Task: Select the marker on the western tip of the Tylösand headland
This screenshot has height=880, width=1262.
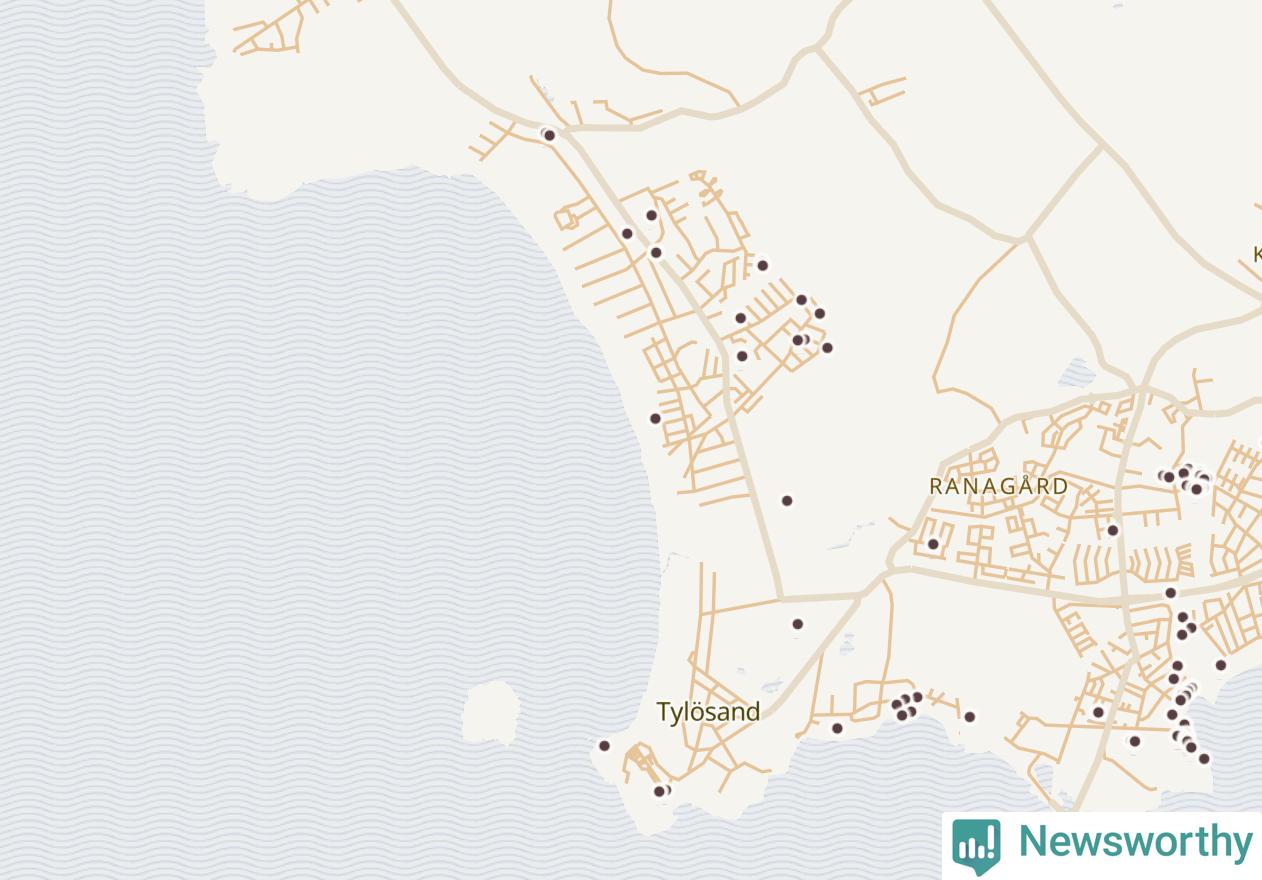Action: (x=604, y=746)
